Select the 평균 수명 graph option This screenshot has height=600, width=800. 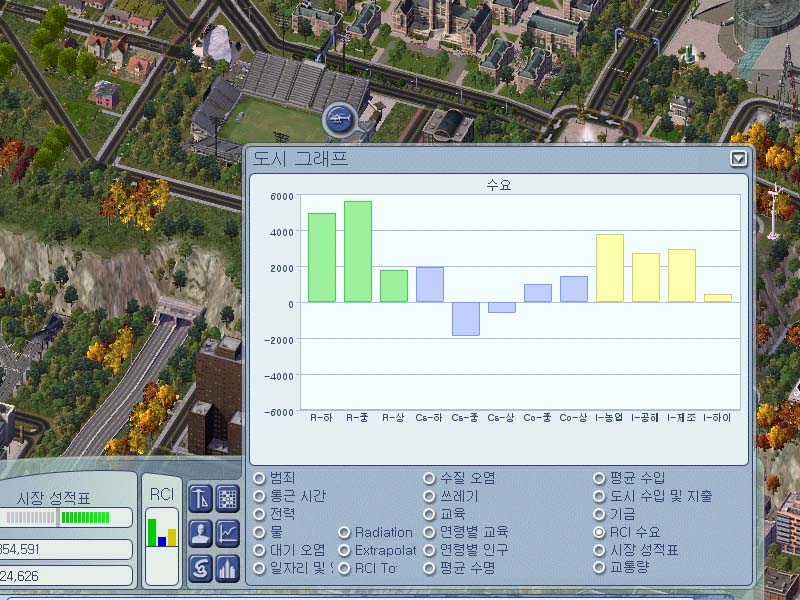(429, 568)
